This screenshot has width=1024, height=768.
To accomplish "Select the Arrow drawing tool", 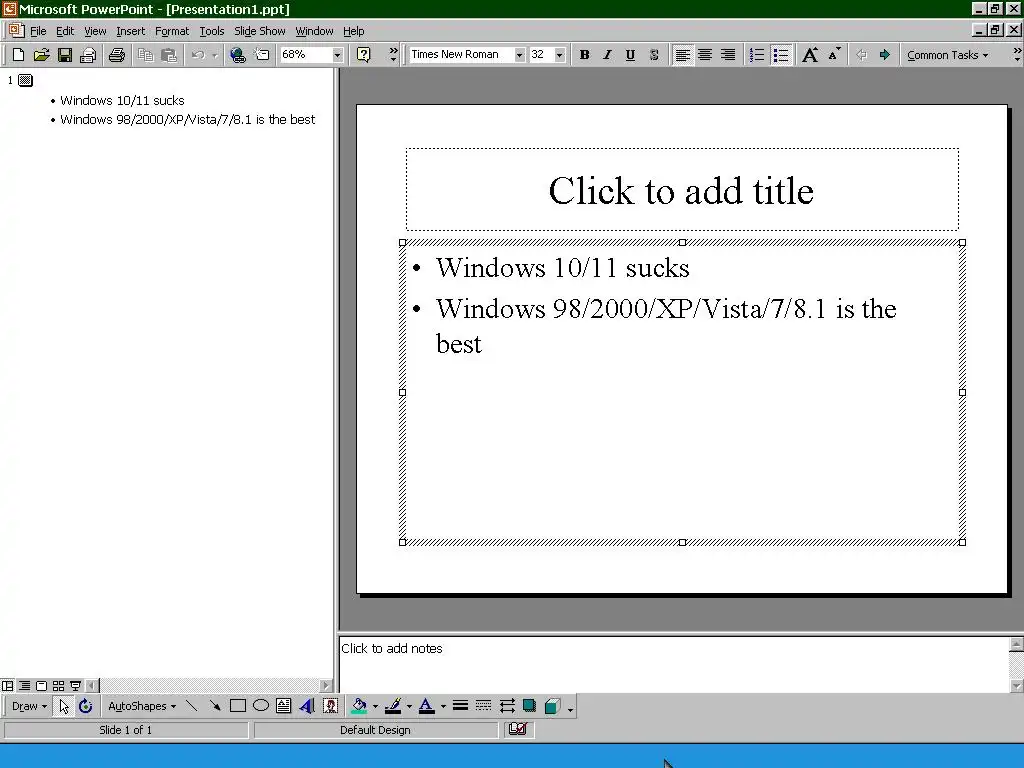I will click(x=215, y=706).
